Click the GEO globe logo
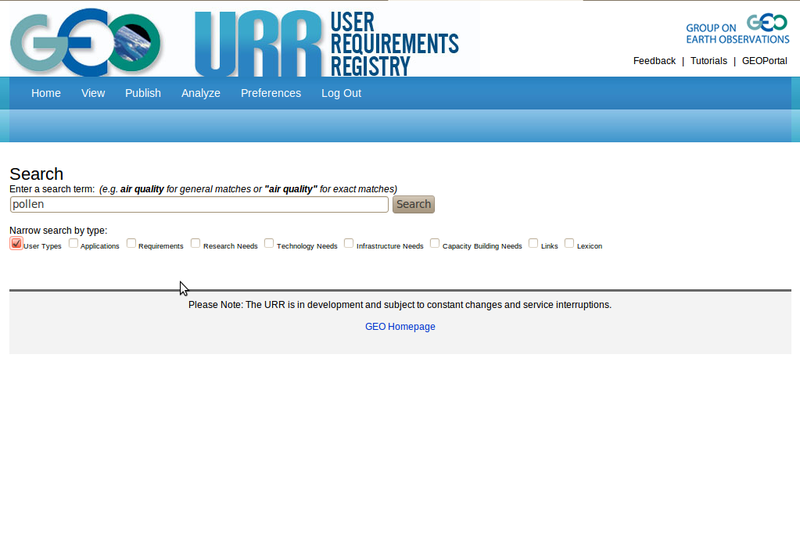800x548 pixels. (85, 40)
